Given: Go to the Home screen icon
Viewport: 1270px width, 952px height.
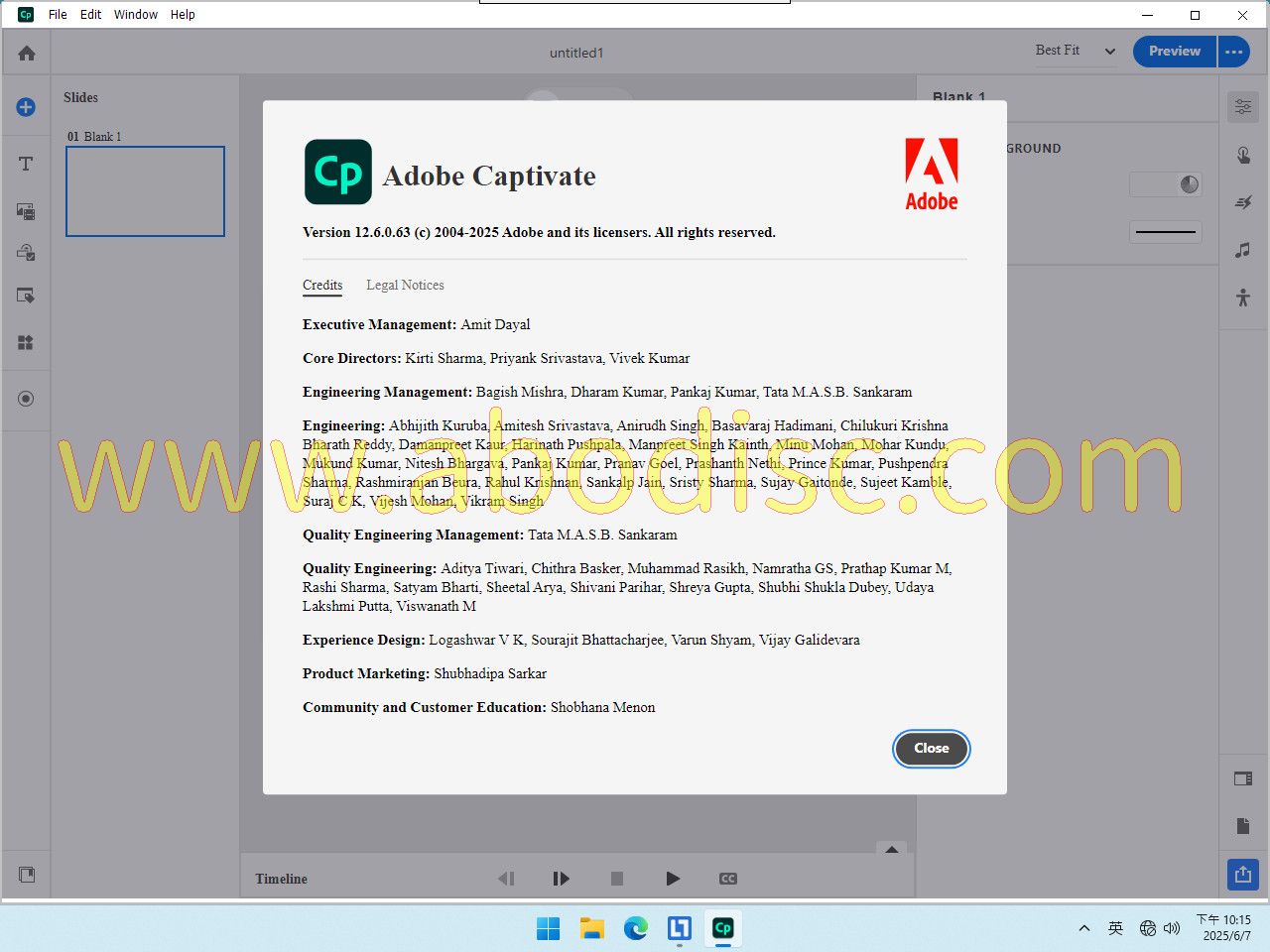Looking at the screenshot, I should point(27,53).
